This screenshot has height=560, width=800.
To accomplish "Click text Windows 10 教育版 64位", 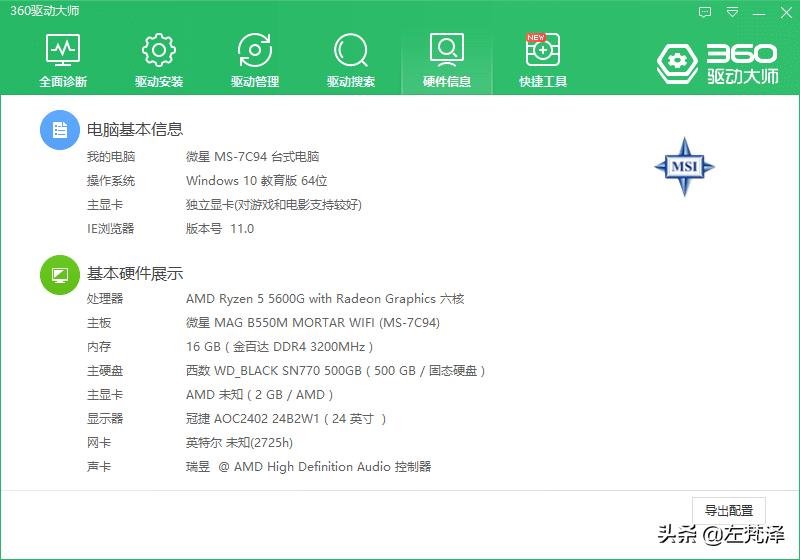I will click(257, 181).
